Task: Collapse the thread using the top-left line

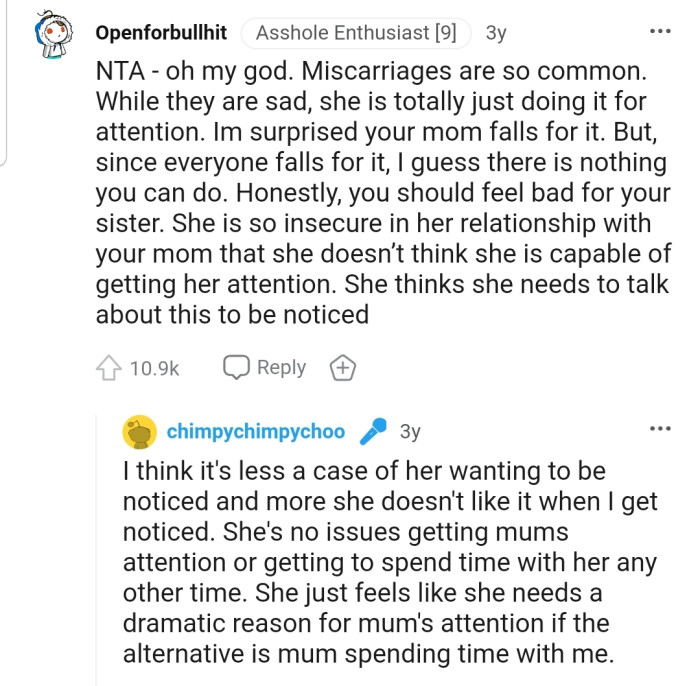Action: click(x=6, y=80)
